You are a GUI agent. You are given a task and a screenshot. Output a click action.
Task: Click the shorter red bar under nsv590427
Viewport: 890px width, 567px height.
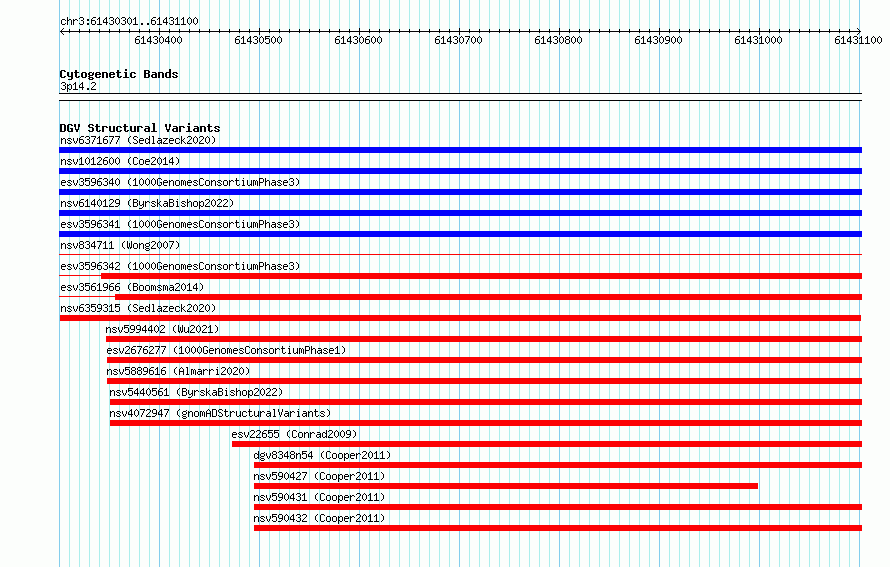[x=506, y=486]
